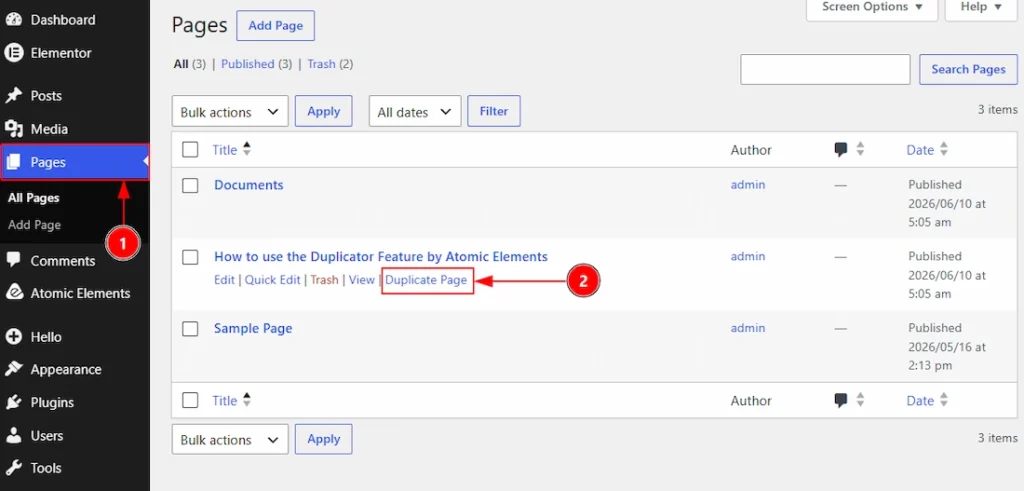Click the Filter button
The image size is (1024, 491).
click(494, 111)
